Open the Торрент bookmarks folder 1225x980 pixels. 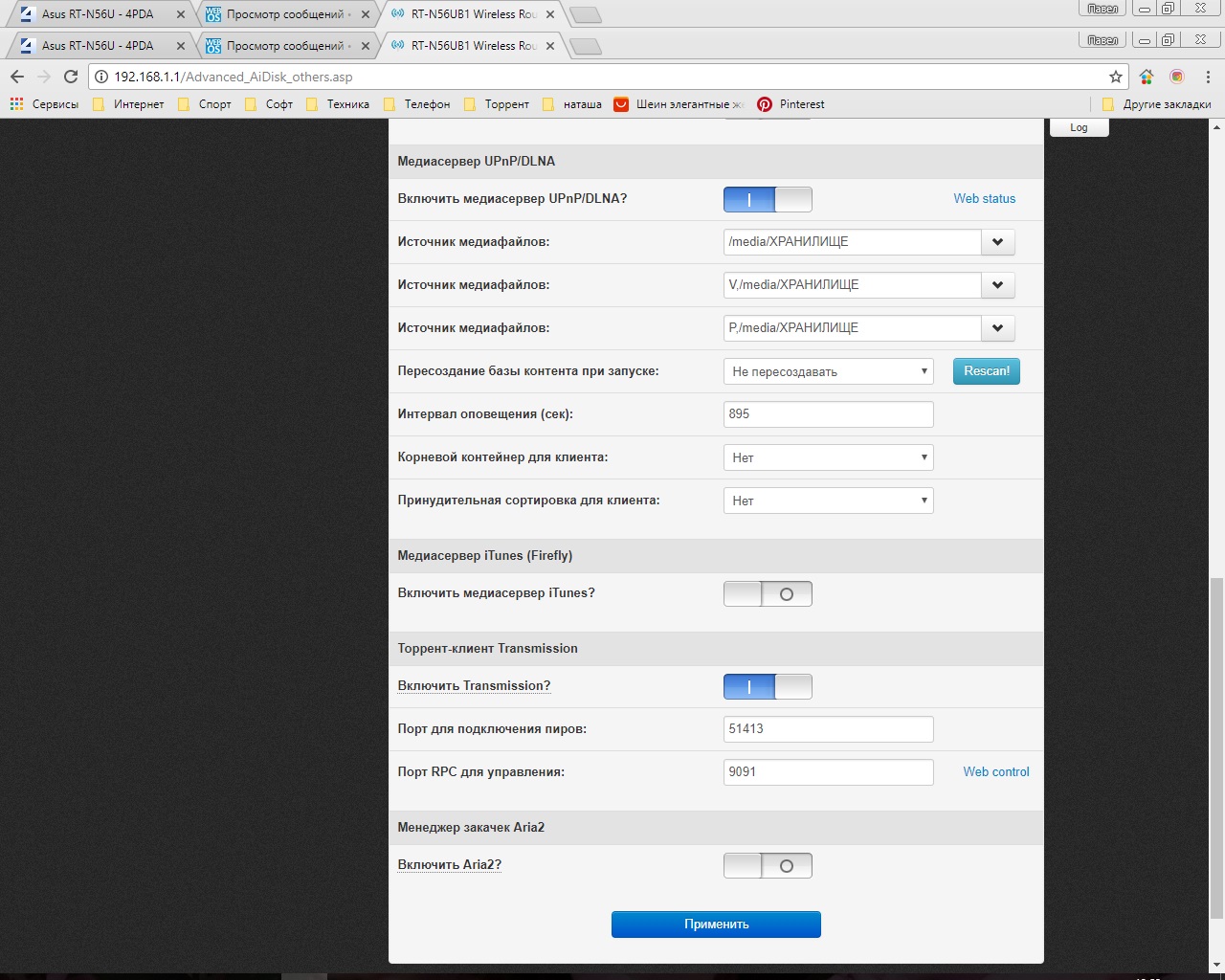click(497, 104)
